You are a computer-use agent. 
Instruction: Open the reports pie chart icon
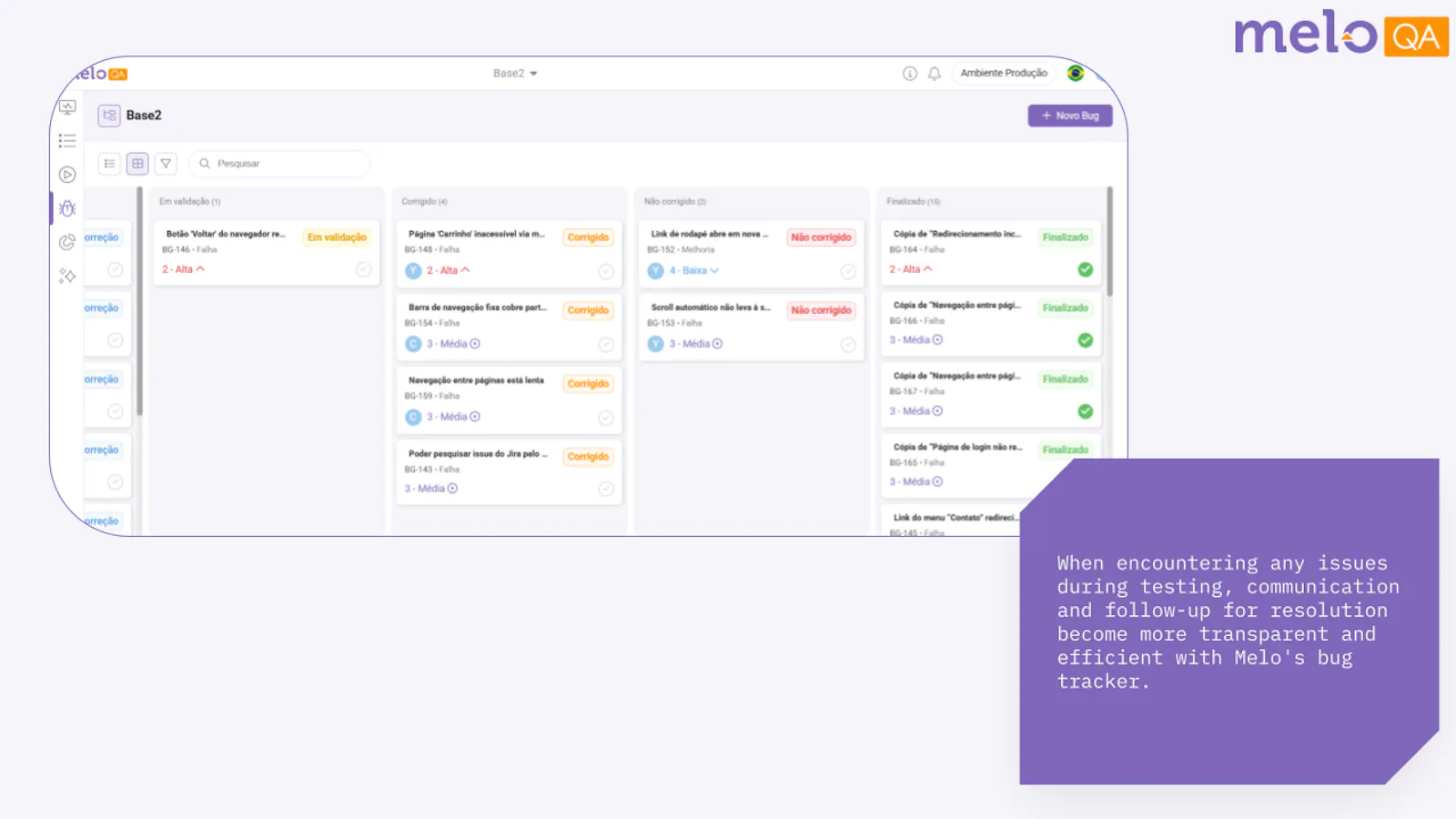pos(67,242)
